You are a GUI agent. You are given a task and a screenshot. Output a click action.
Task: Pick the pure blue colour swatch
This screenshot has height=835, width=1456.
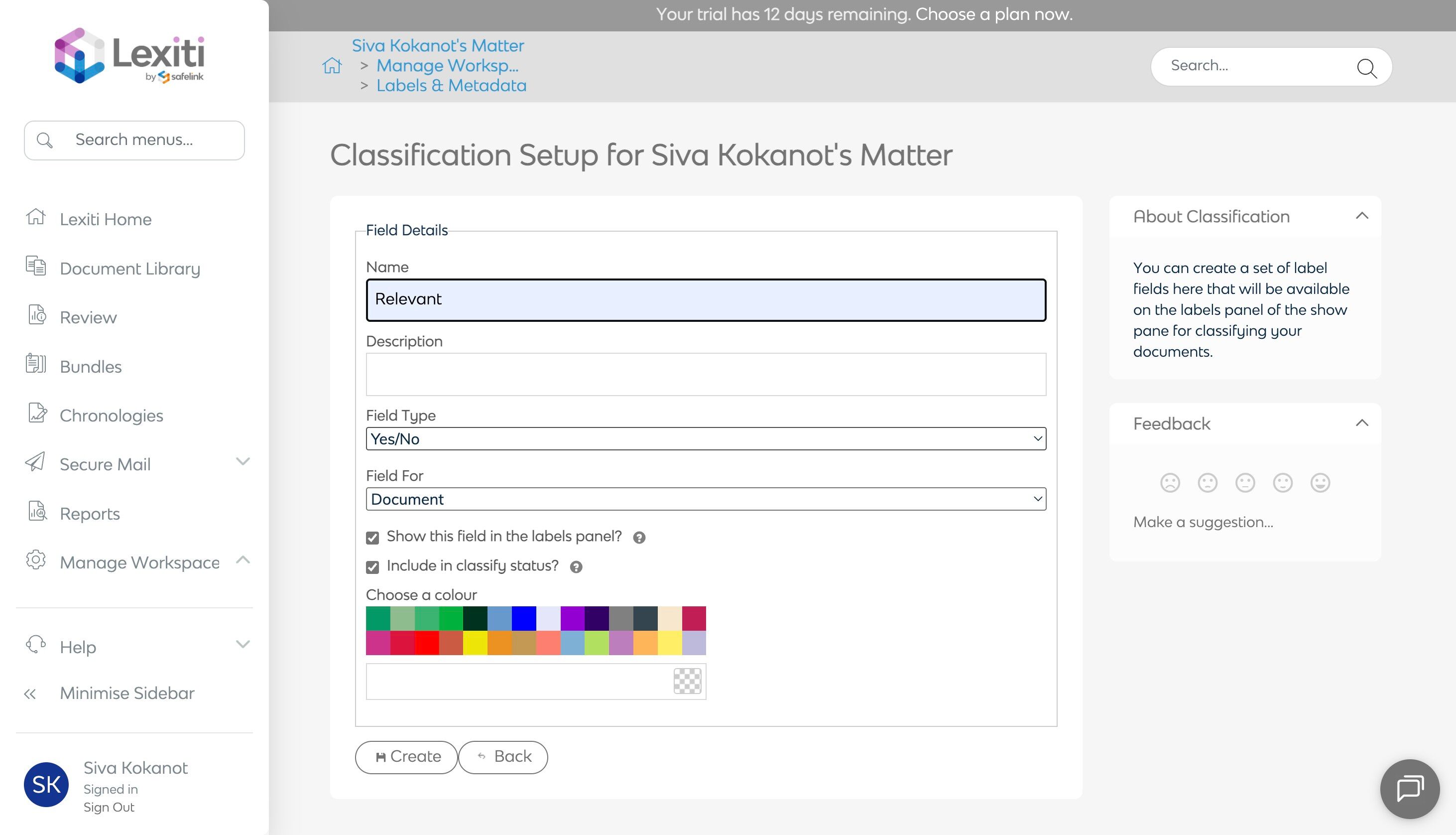(524, 618)
